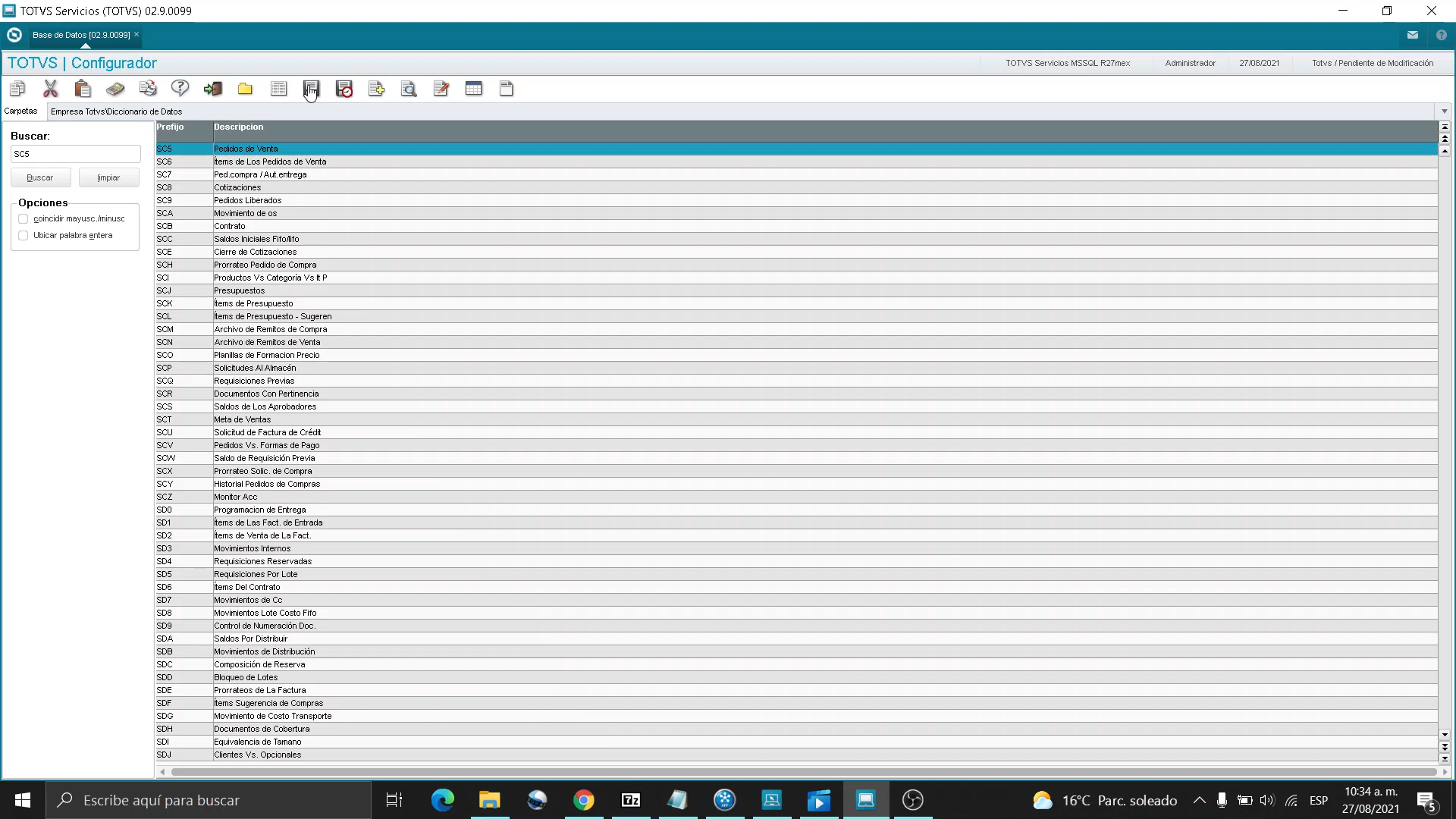Click the Cut scissors icon

(50, 89)
